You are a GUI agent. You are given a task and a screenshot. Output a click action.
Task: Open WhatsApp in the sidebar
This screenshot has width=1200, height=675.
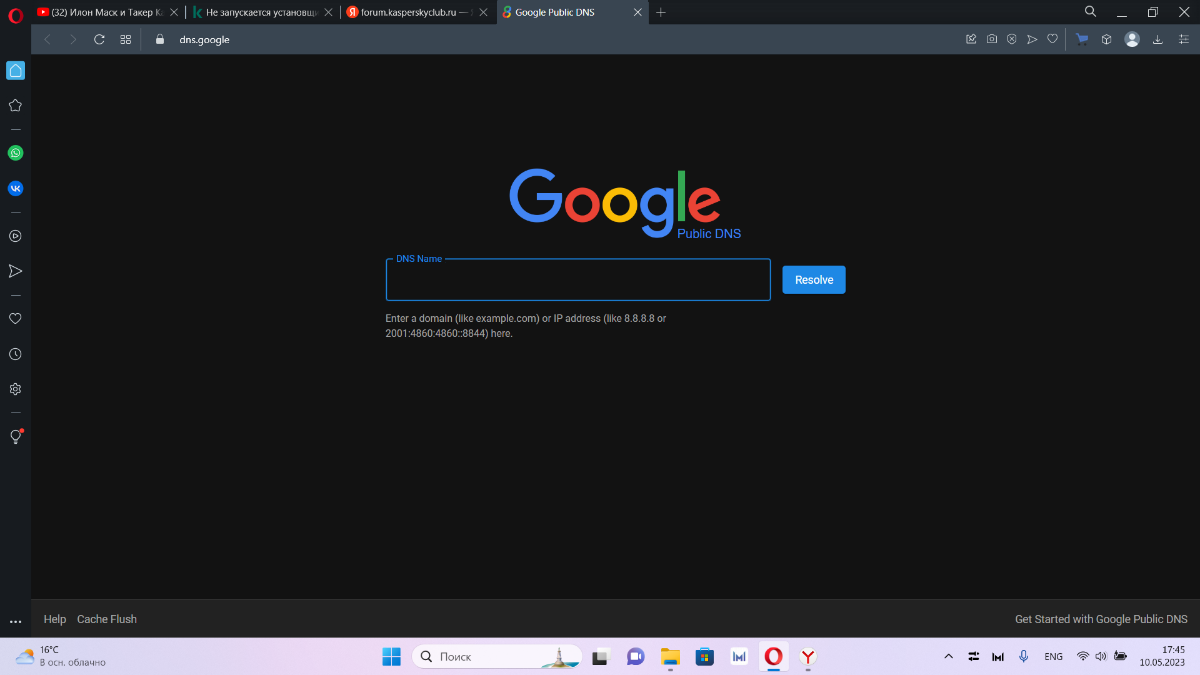(15, 153)
